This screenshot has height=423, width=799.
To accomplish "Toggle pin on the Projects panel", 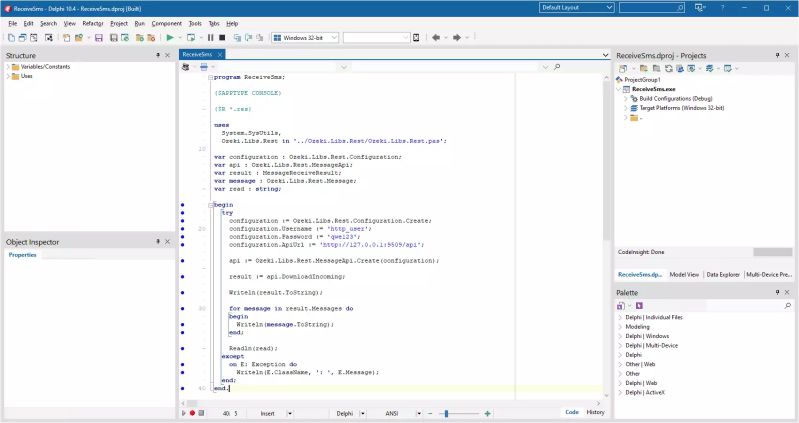I will [777, 55].
